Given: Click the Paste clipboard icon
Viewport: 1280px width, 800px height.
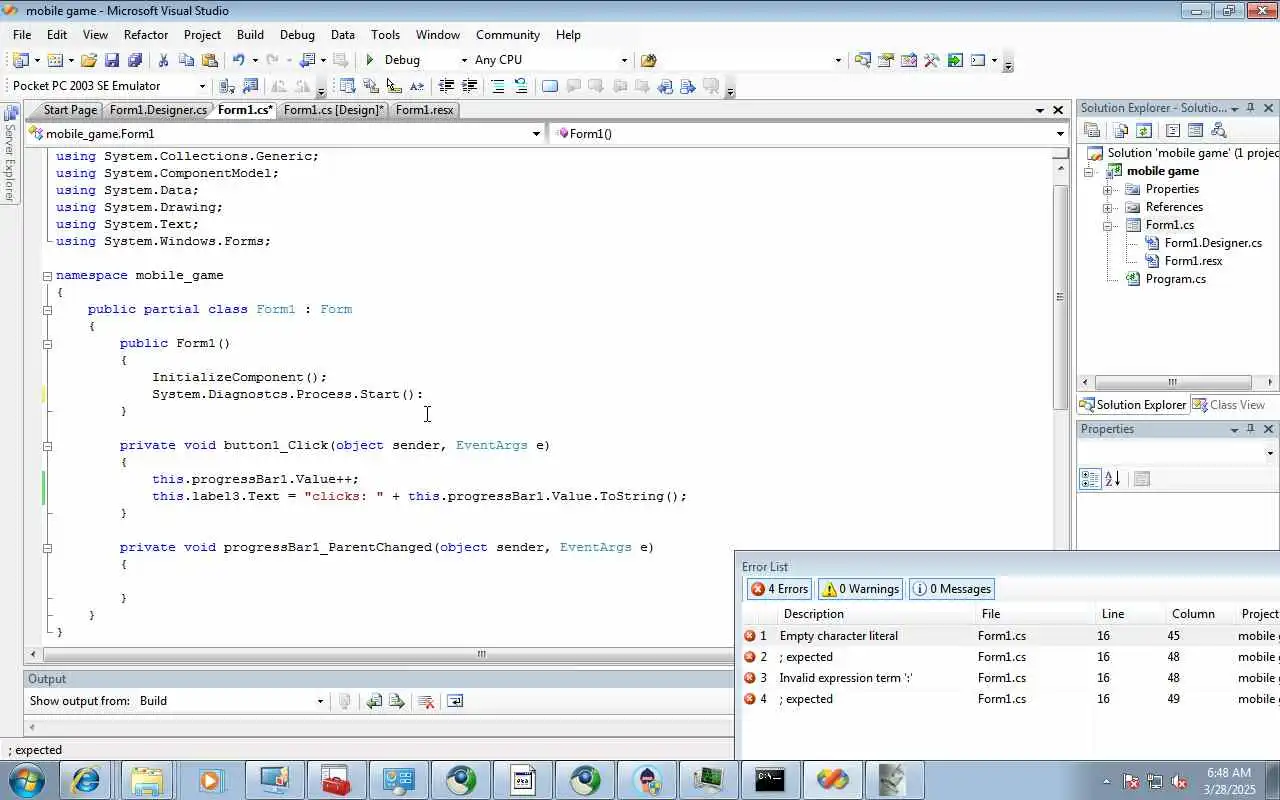Looking at the screenshot, I should coord(210,60).
